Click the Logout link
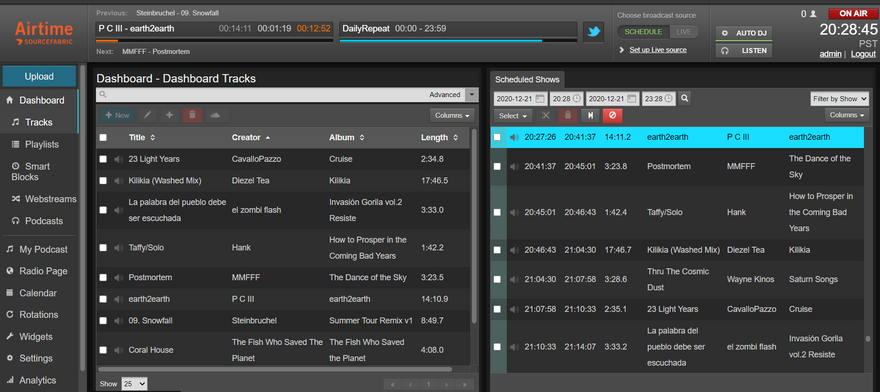Viewport: 880px width, 392px height. pyautogui.click(x=863, y=54)
